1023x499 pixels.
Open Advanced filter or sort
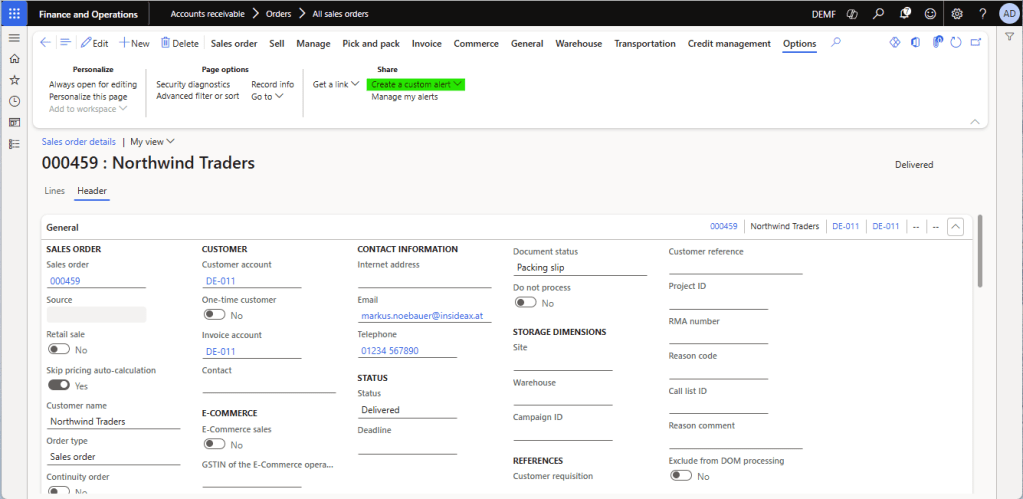click(198, 97)
